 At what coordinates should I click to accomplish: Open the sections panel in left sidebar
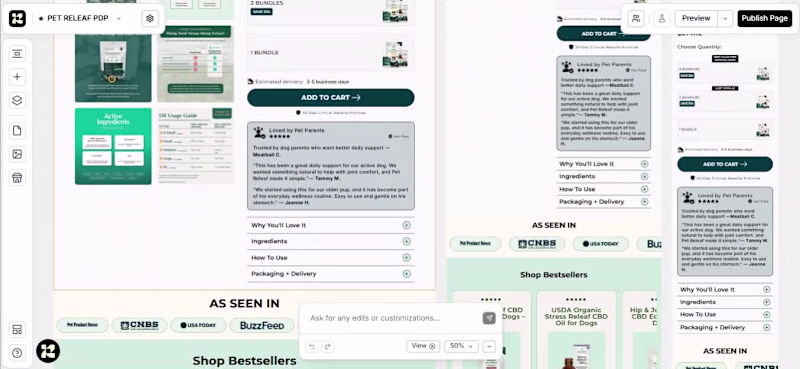[x=17, y=53]
